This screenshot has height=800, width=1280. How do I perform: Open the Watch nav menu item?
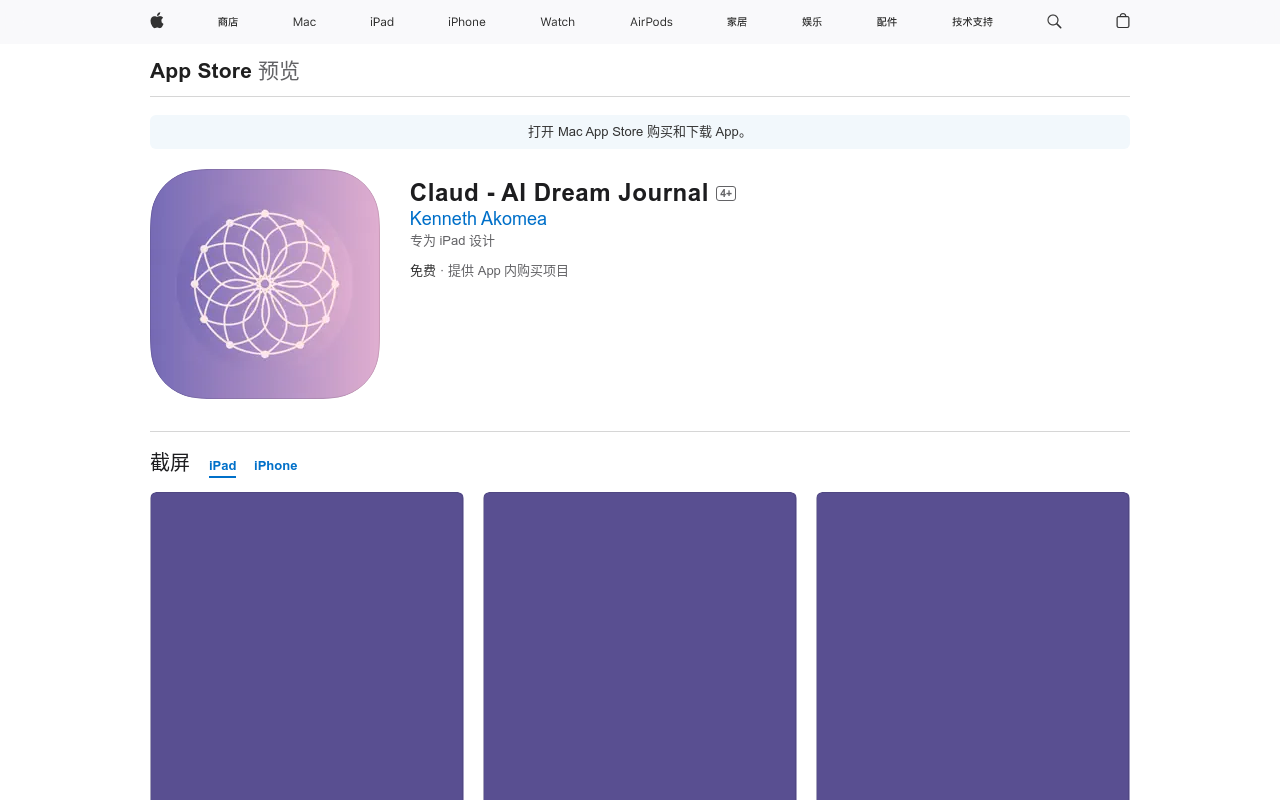click(558, 22)
